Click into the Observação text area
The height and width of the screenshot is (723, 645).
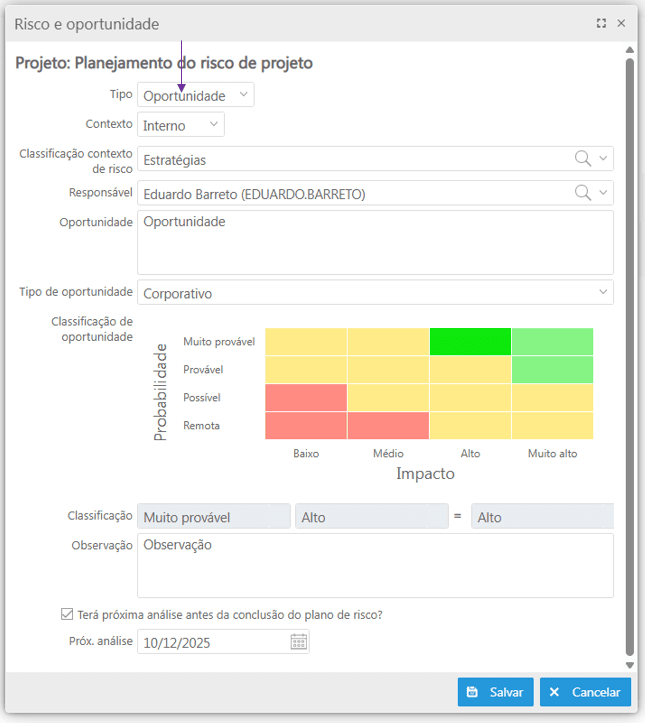375,565
